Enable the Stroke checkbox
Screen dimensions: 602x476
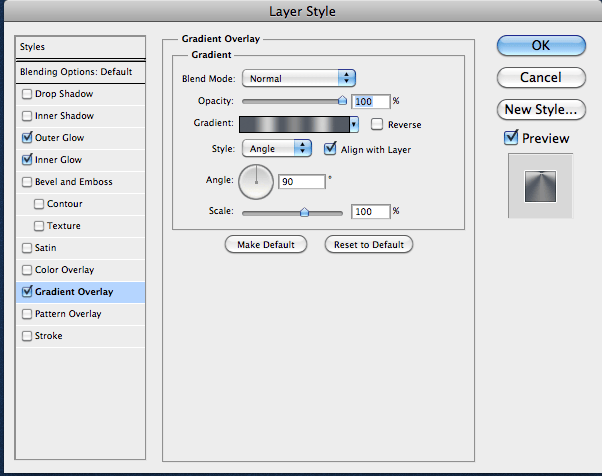coord(27,336)
